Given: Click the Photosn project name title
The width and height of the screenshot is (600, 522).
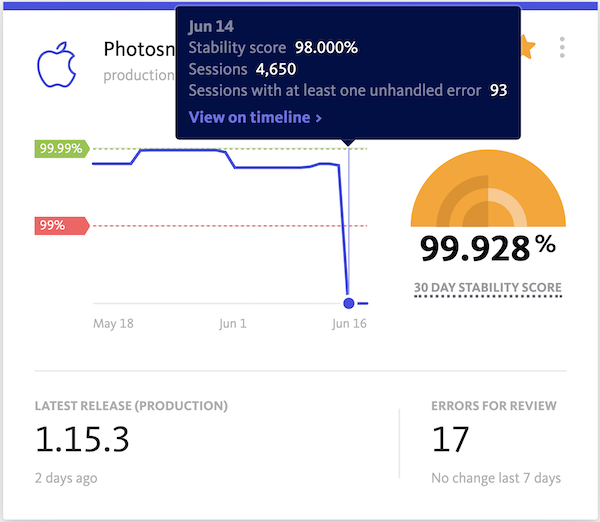Looking at the screenshot, I should click(x=139, y=49).
